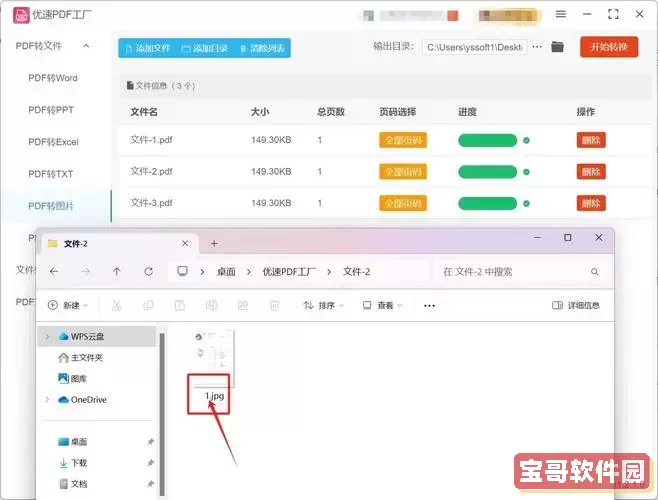
Task: Close the 文件-2 Explorer tab
Action: pyautogui.click(x=185, y=243)
